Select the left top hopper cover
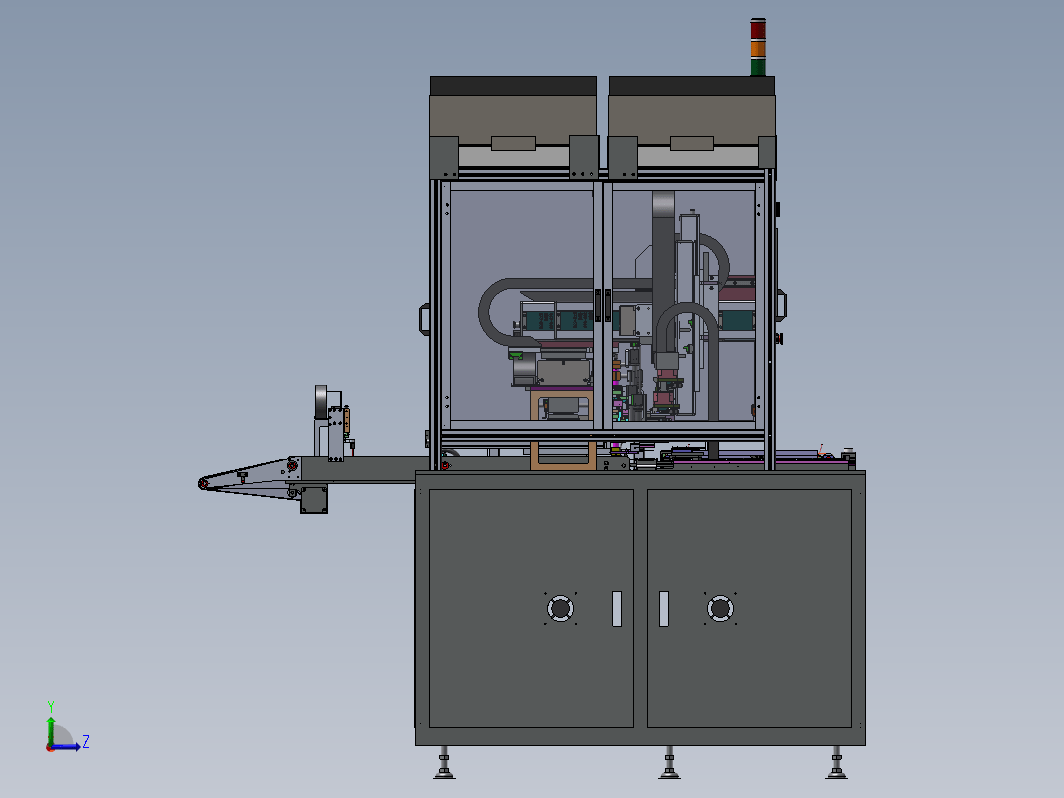The height and width of the screenshot is (798, 1064). 513,111
